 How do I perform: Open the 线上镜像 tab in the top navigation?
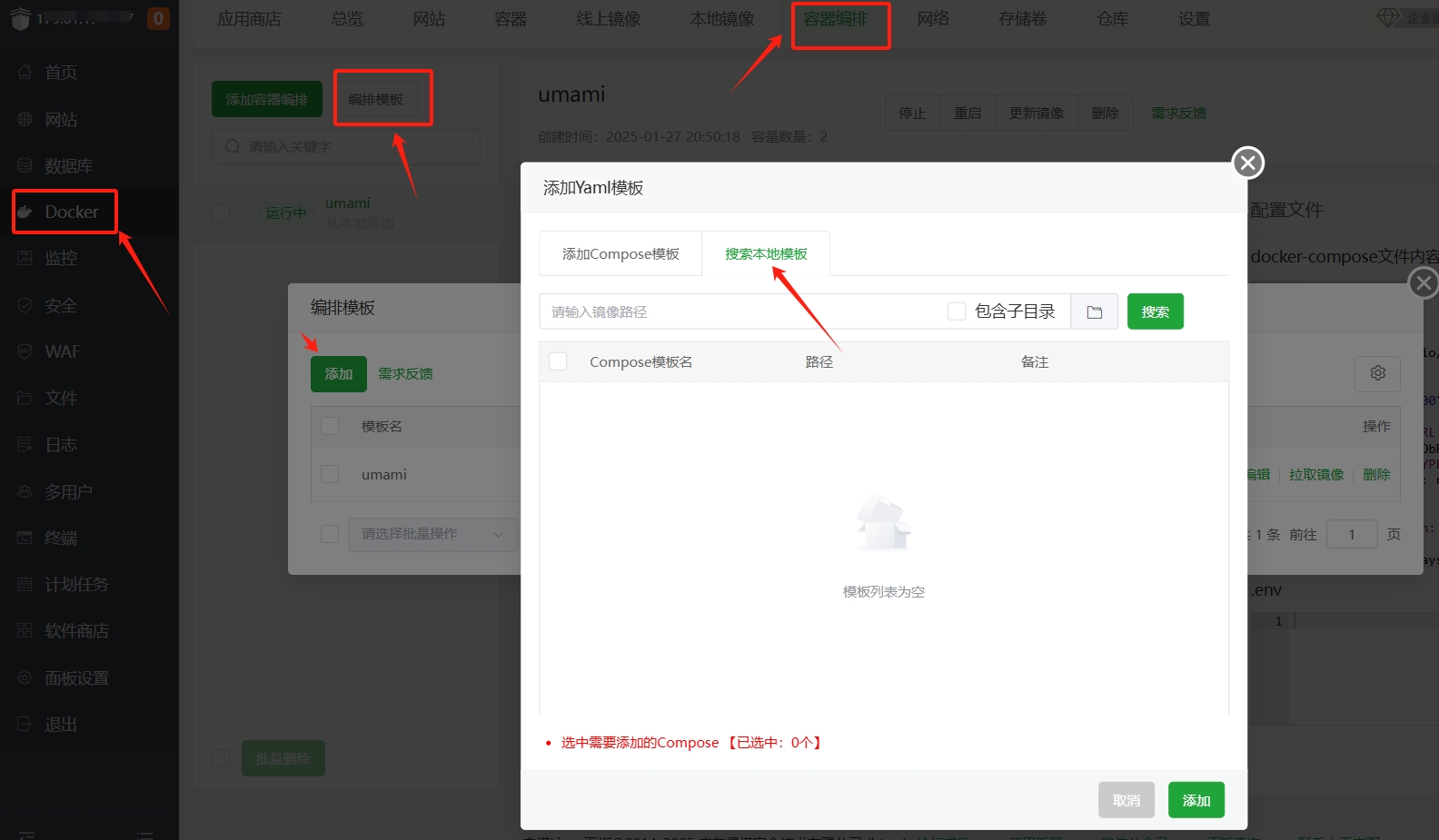pos(609,19)
